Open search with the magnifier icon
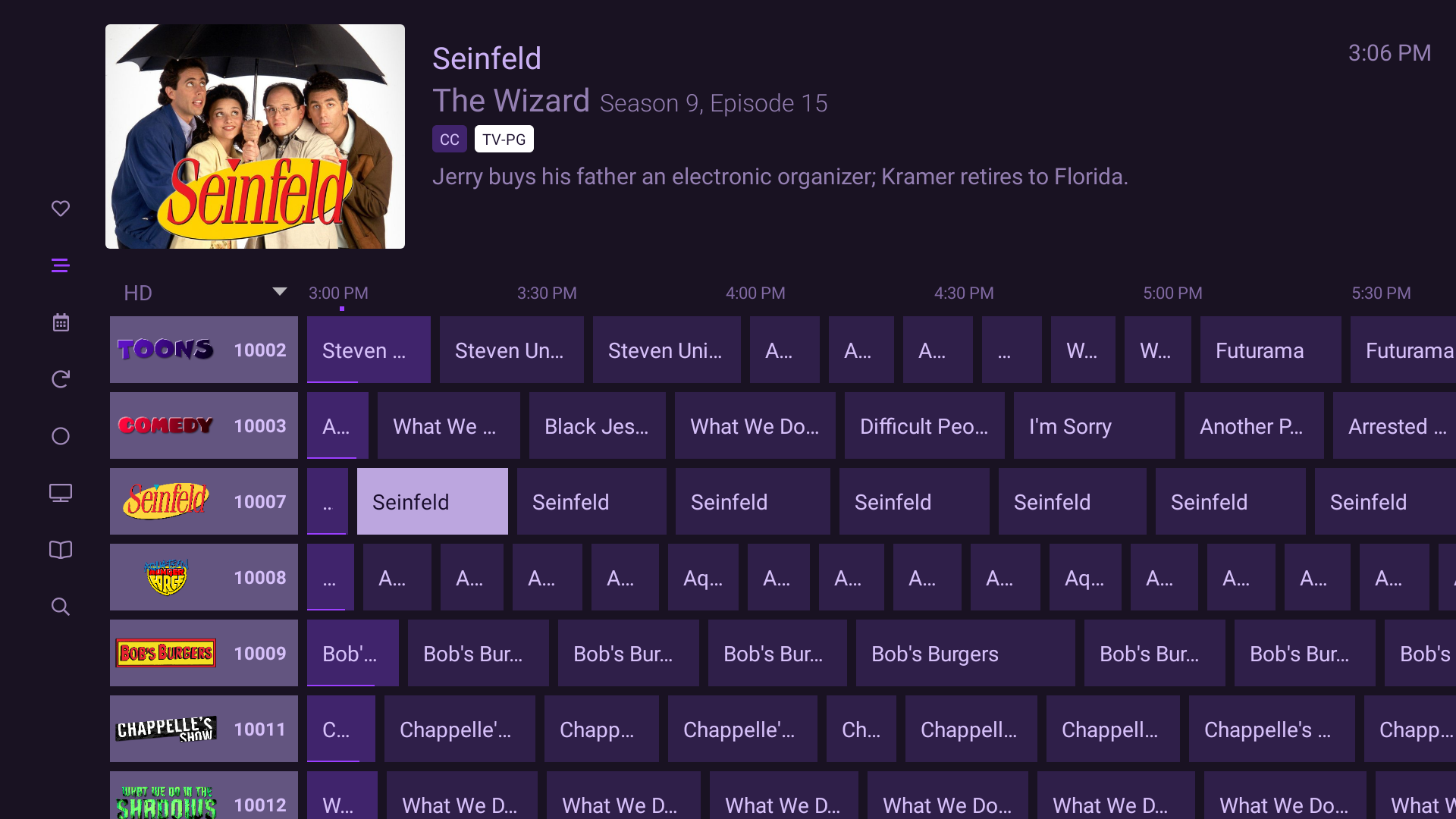 (61, 607)
